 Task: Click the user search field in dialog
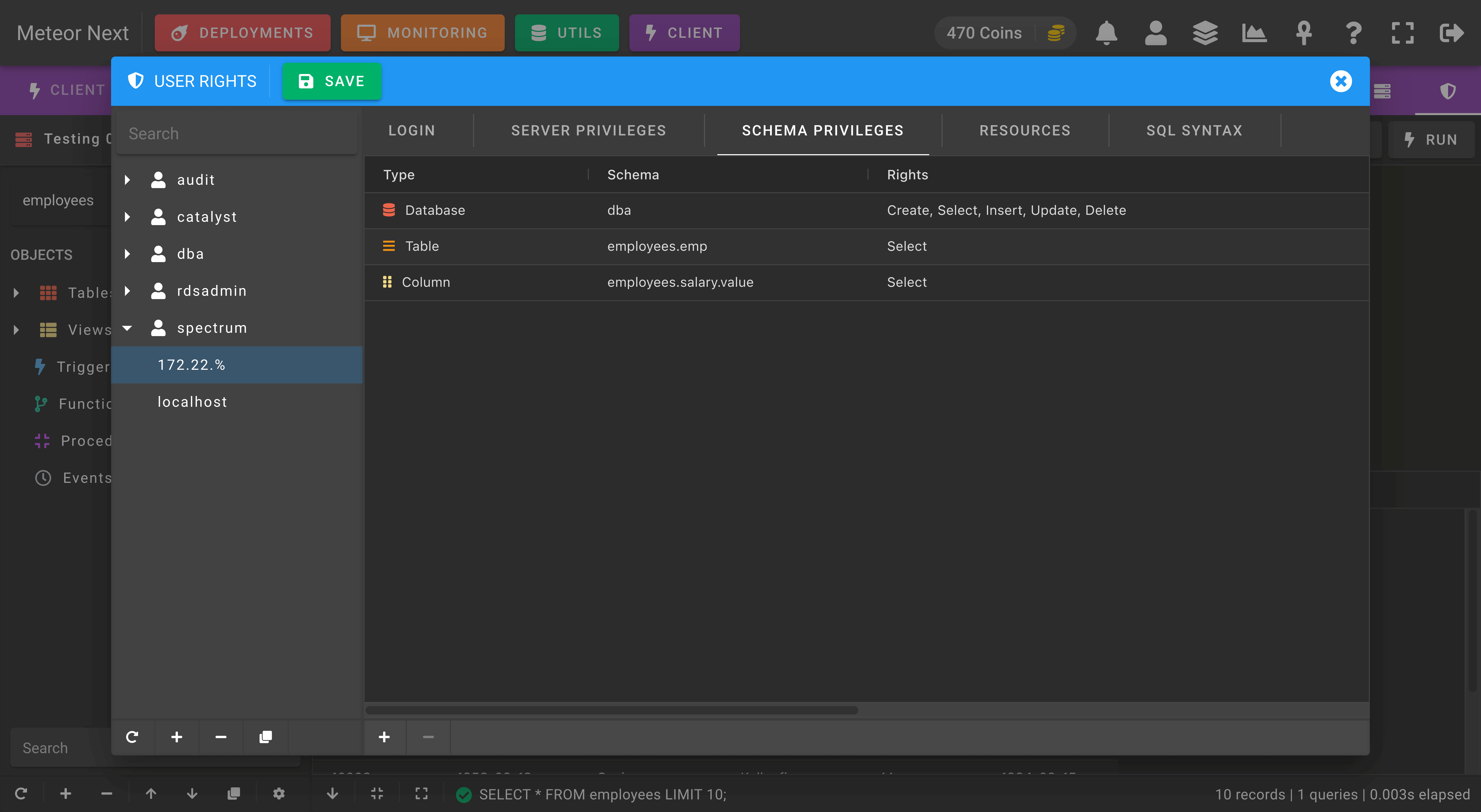pyautogui.click(x=237, y=133)
